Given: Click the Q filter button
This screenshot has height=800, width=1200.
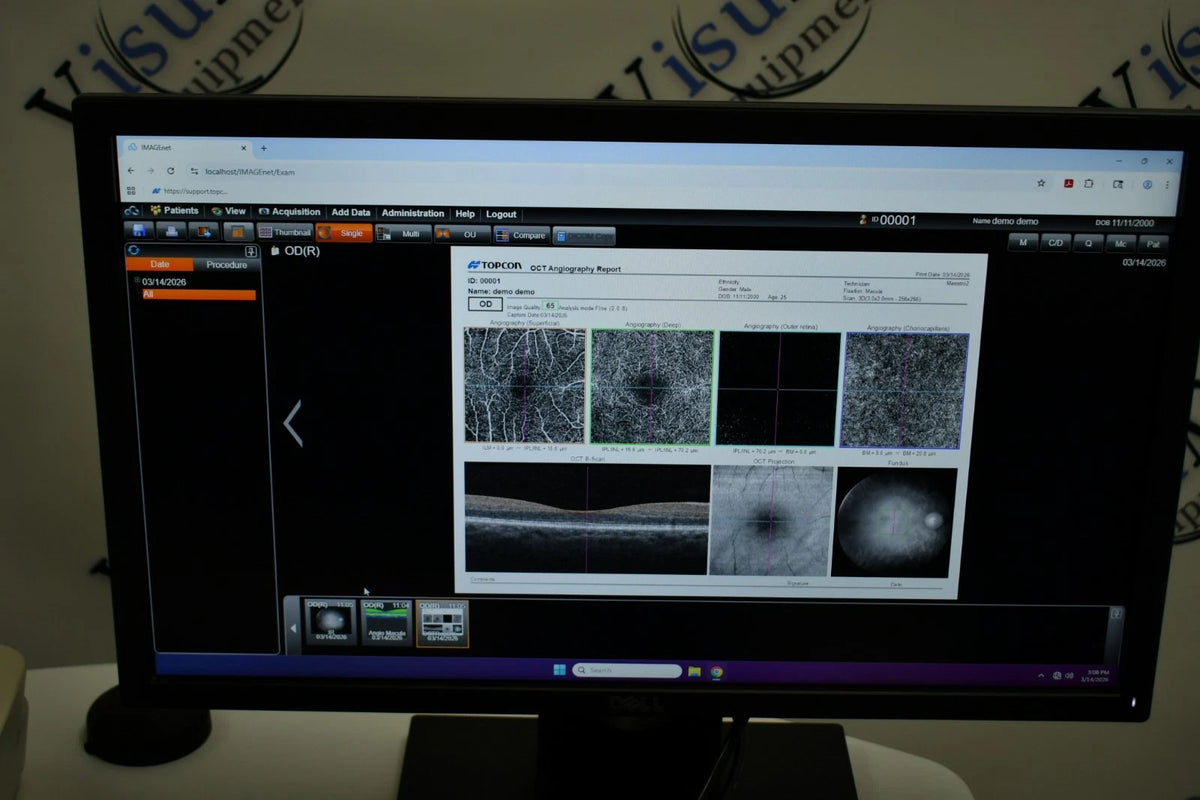Looking at the screenshot, I should click(x=1088, y=243).
